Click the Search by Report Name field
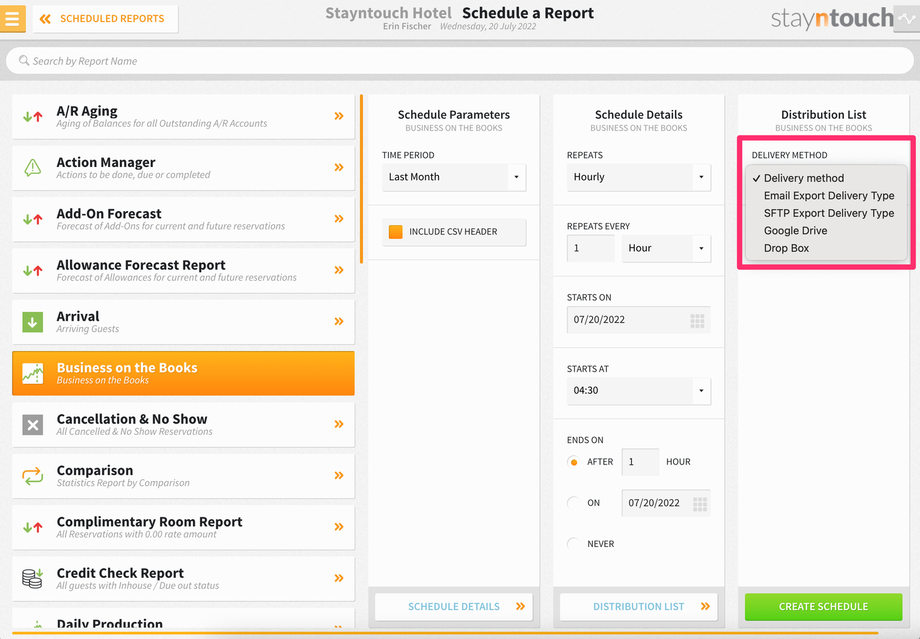The height and width of the screenshot is (639, 920). tap(459, 61)
